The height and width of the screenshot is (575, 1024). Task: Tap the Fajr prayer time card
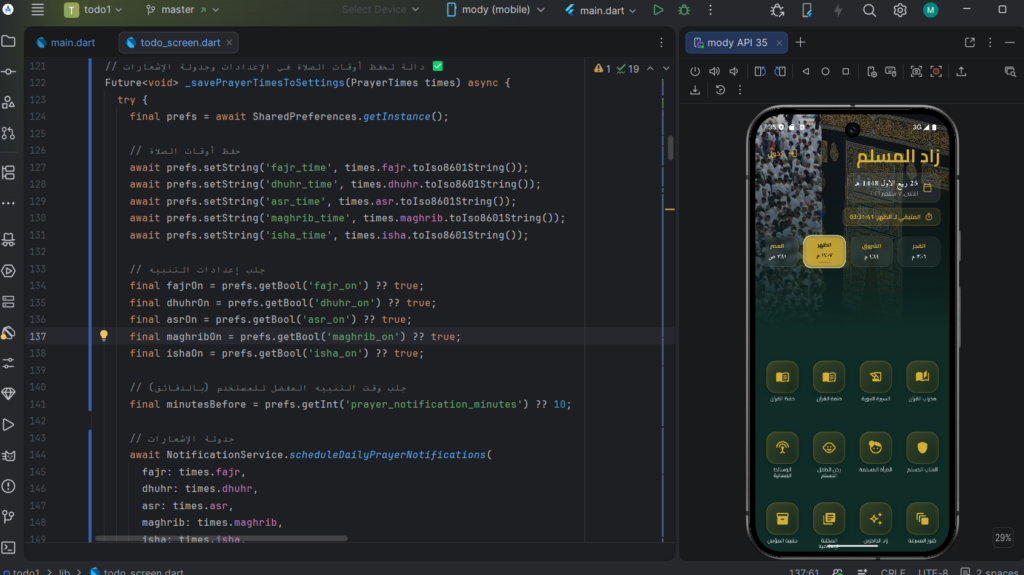point(919,252)
